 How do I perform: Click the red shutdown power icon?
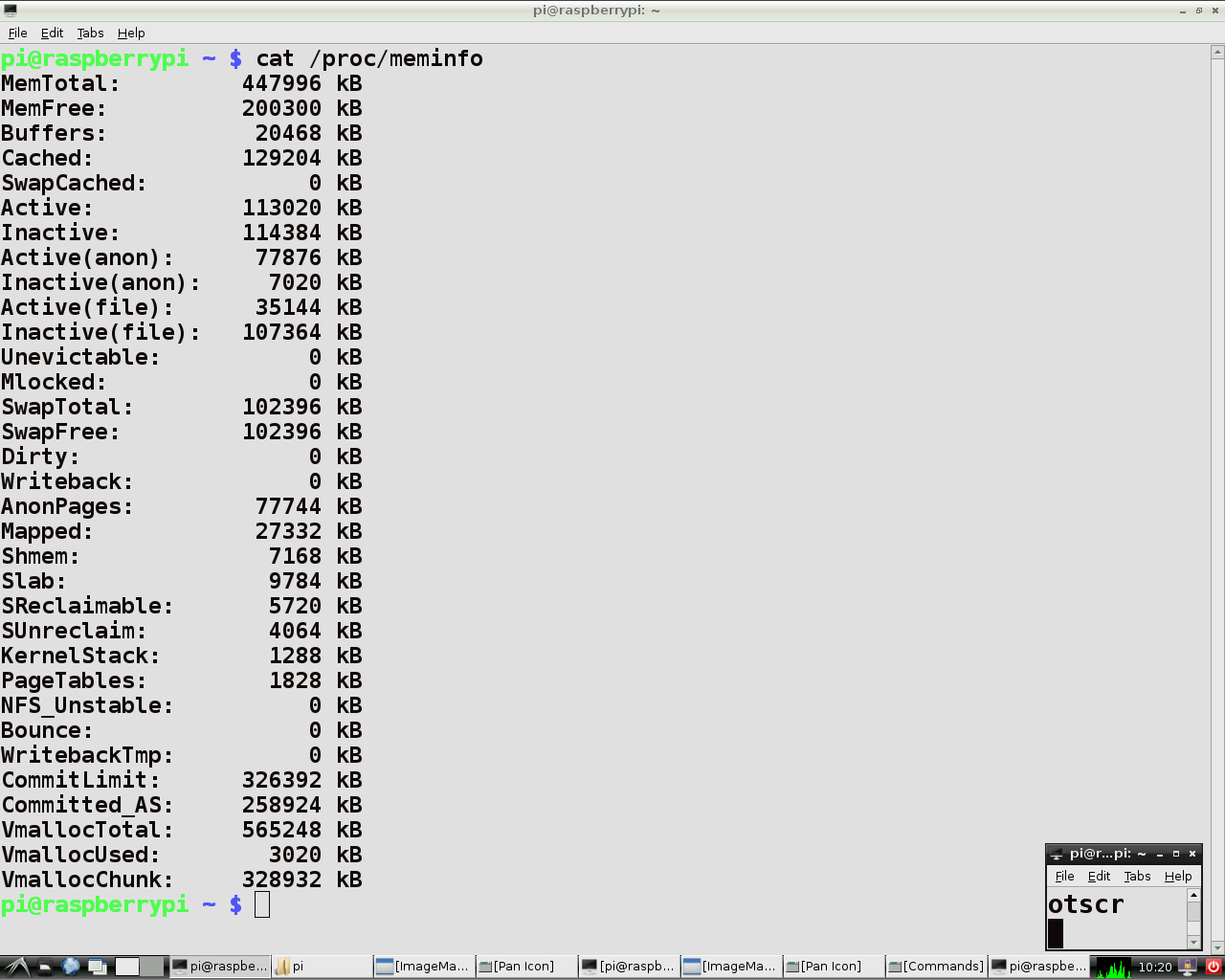coord(1214,967)
